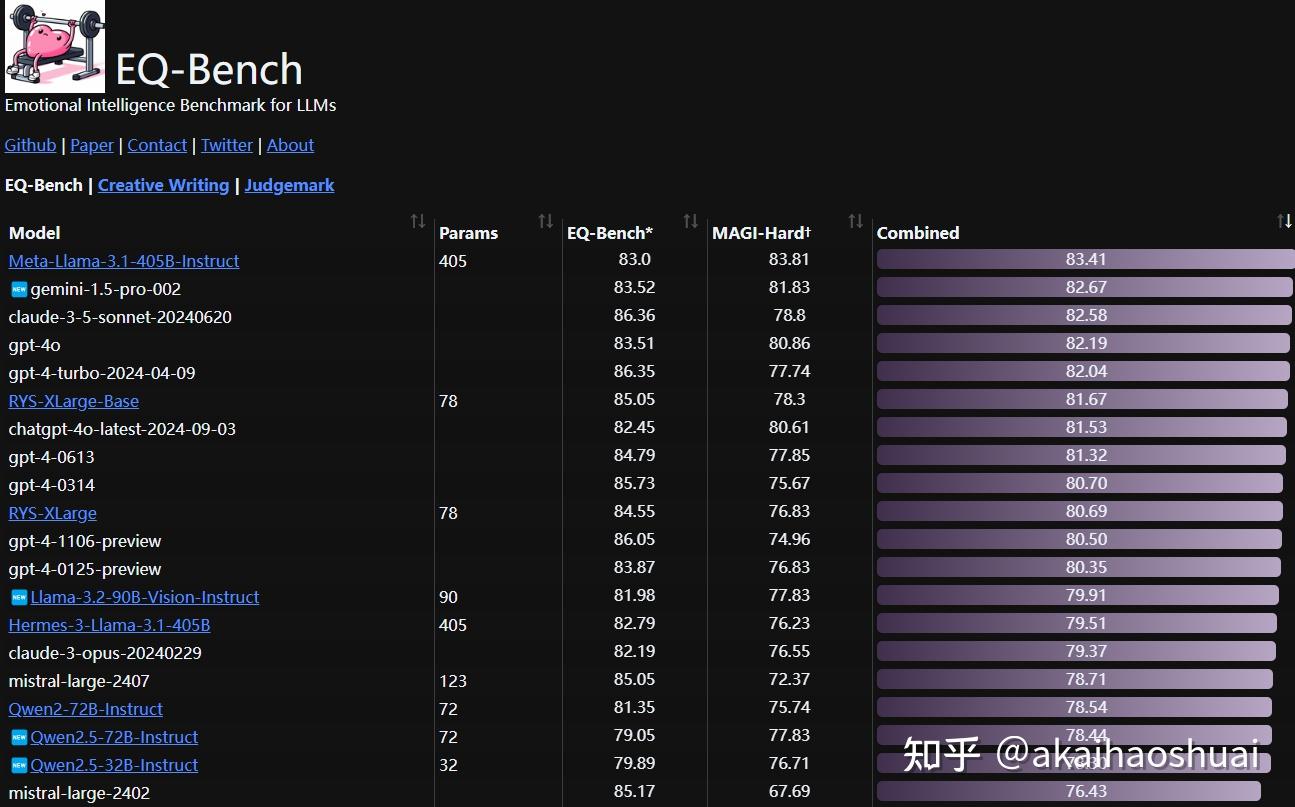Click the new badge beside gemini-1.5-pro-002
This screenshot has height=807, width=1295.
pos(19,289)
